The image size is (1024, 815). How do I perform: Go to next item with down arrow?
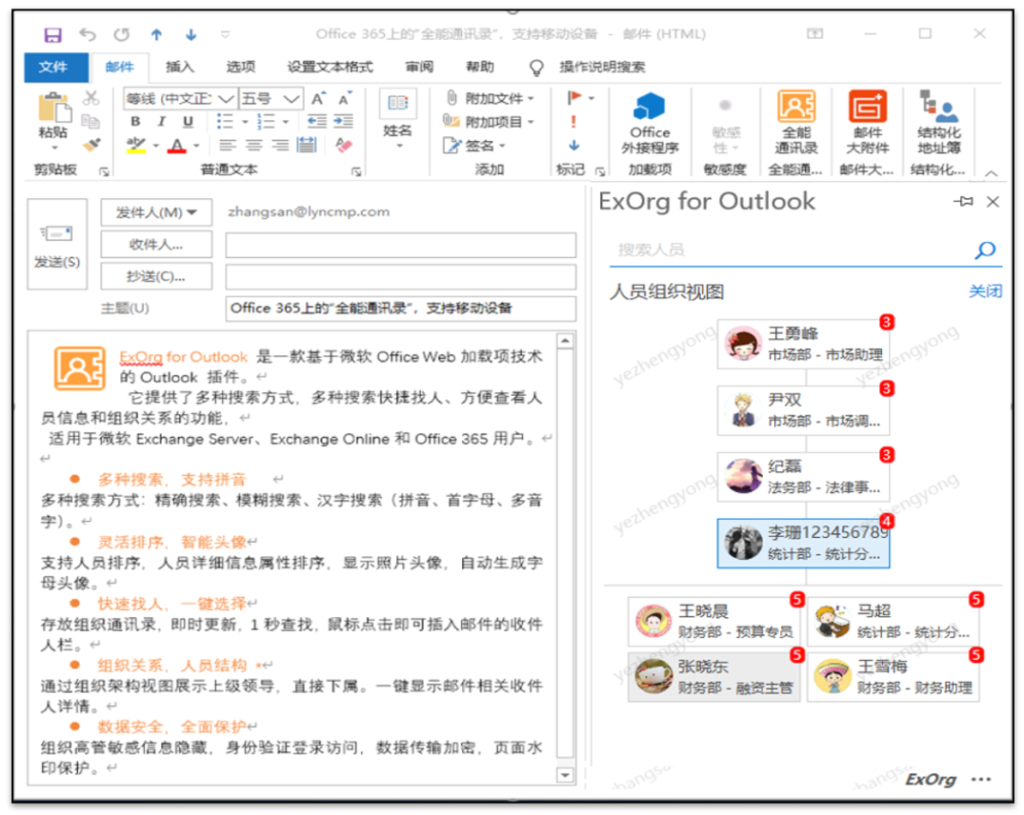coord(191,35)
